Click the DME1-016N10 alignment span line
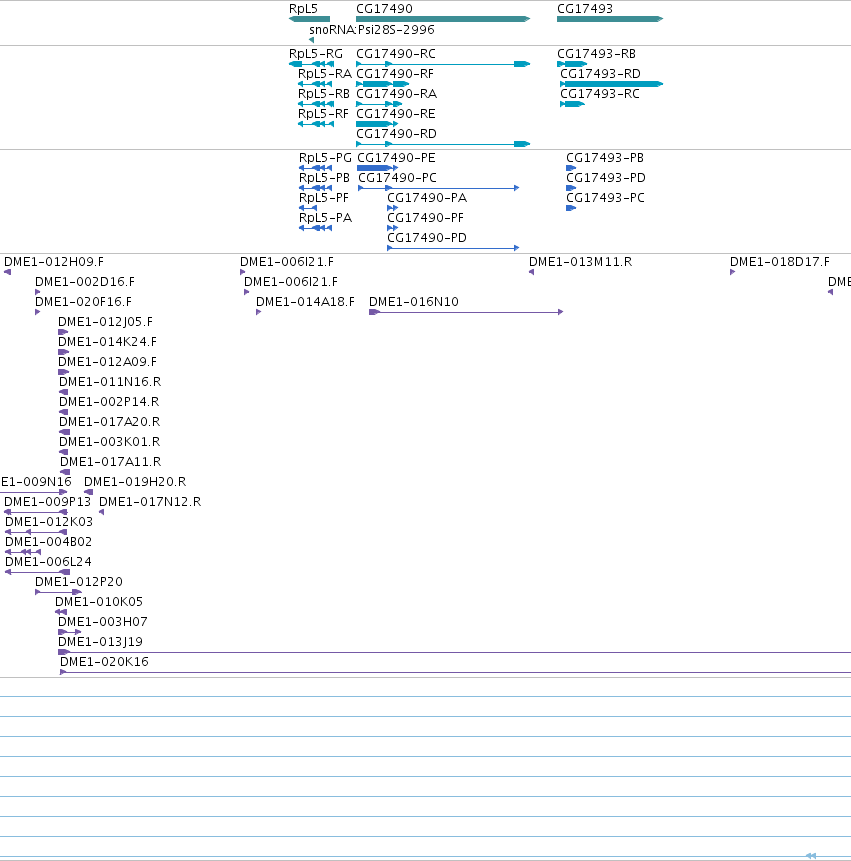Viewport: 851px width, 861px height. [x=466, y=312]
